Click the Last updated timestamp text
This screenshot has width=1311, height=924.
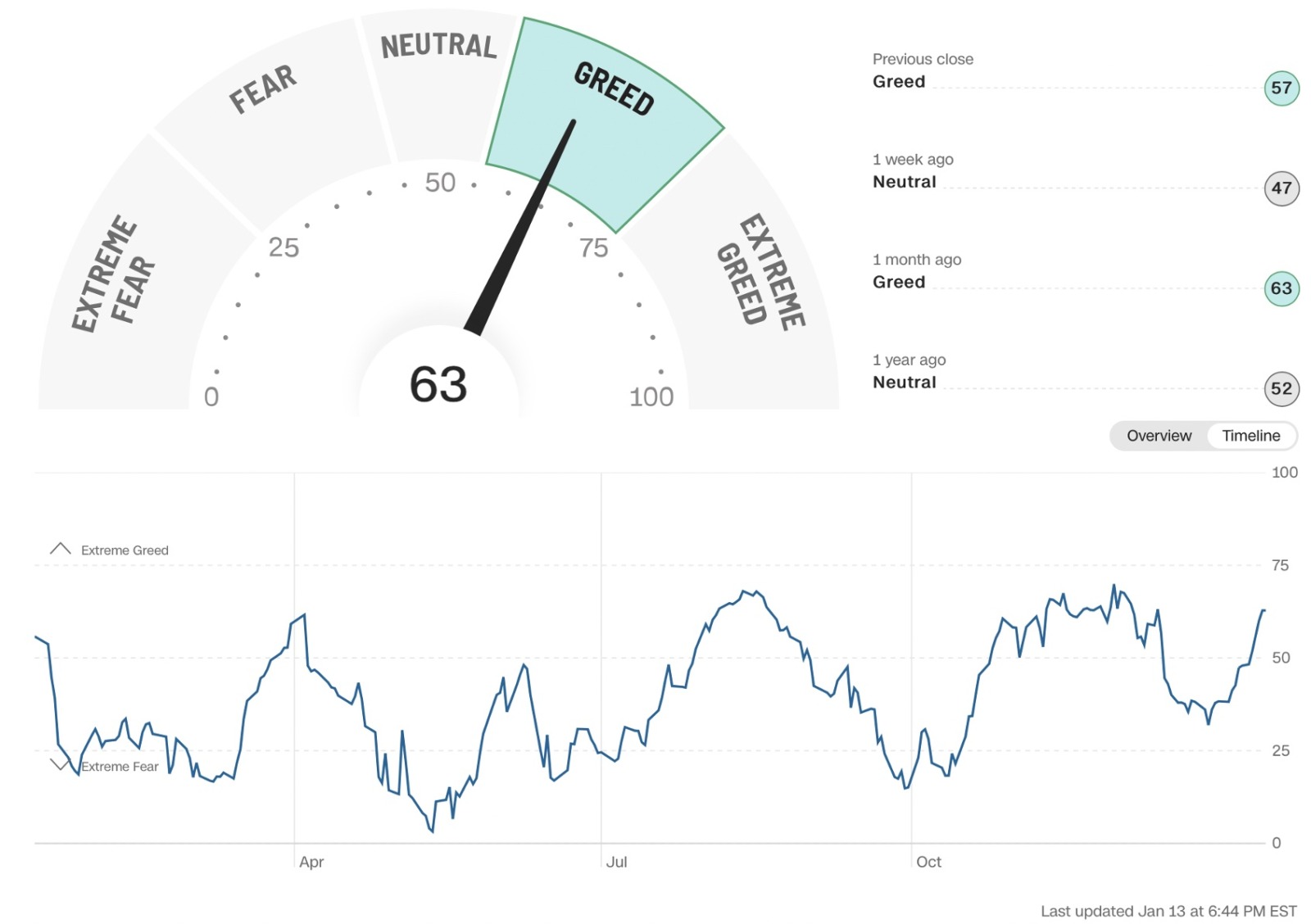click(1168, 911)
